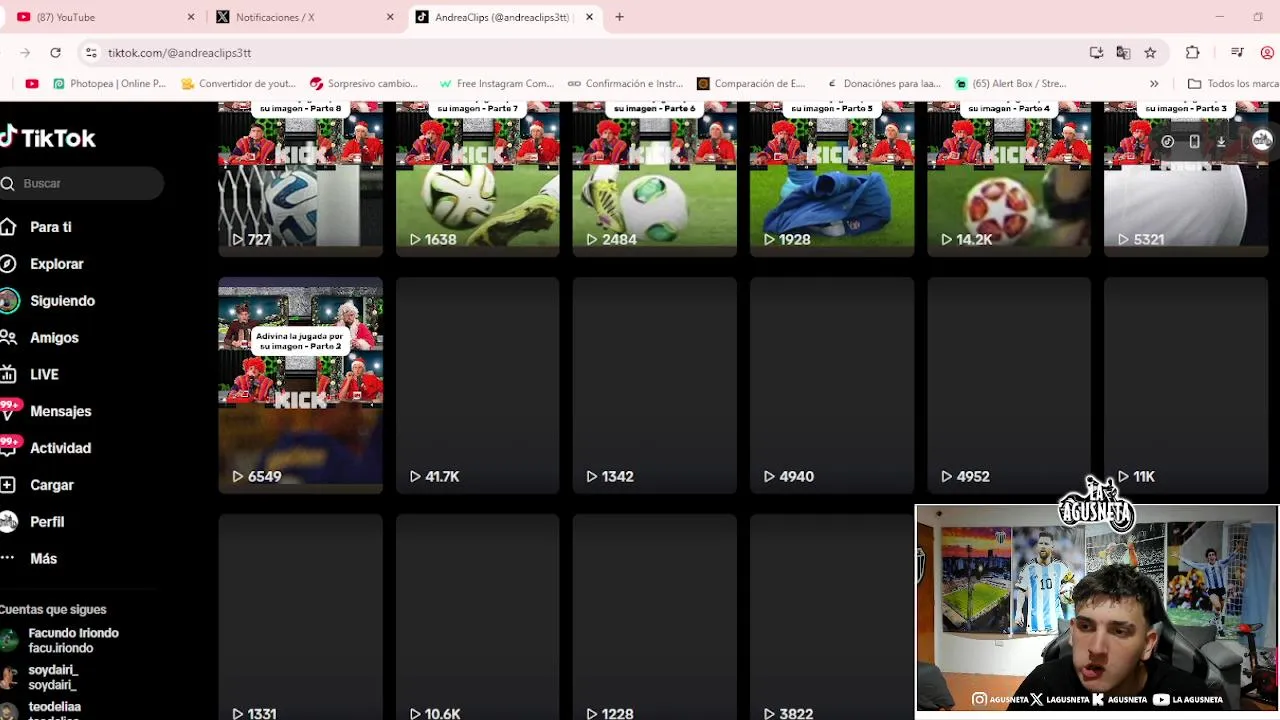Open the Parte 2 video with 6549 views
This screenshot has width=1280, height=720.
click(300, 385)
